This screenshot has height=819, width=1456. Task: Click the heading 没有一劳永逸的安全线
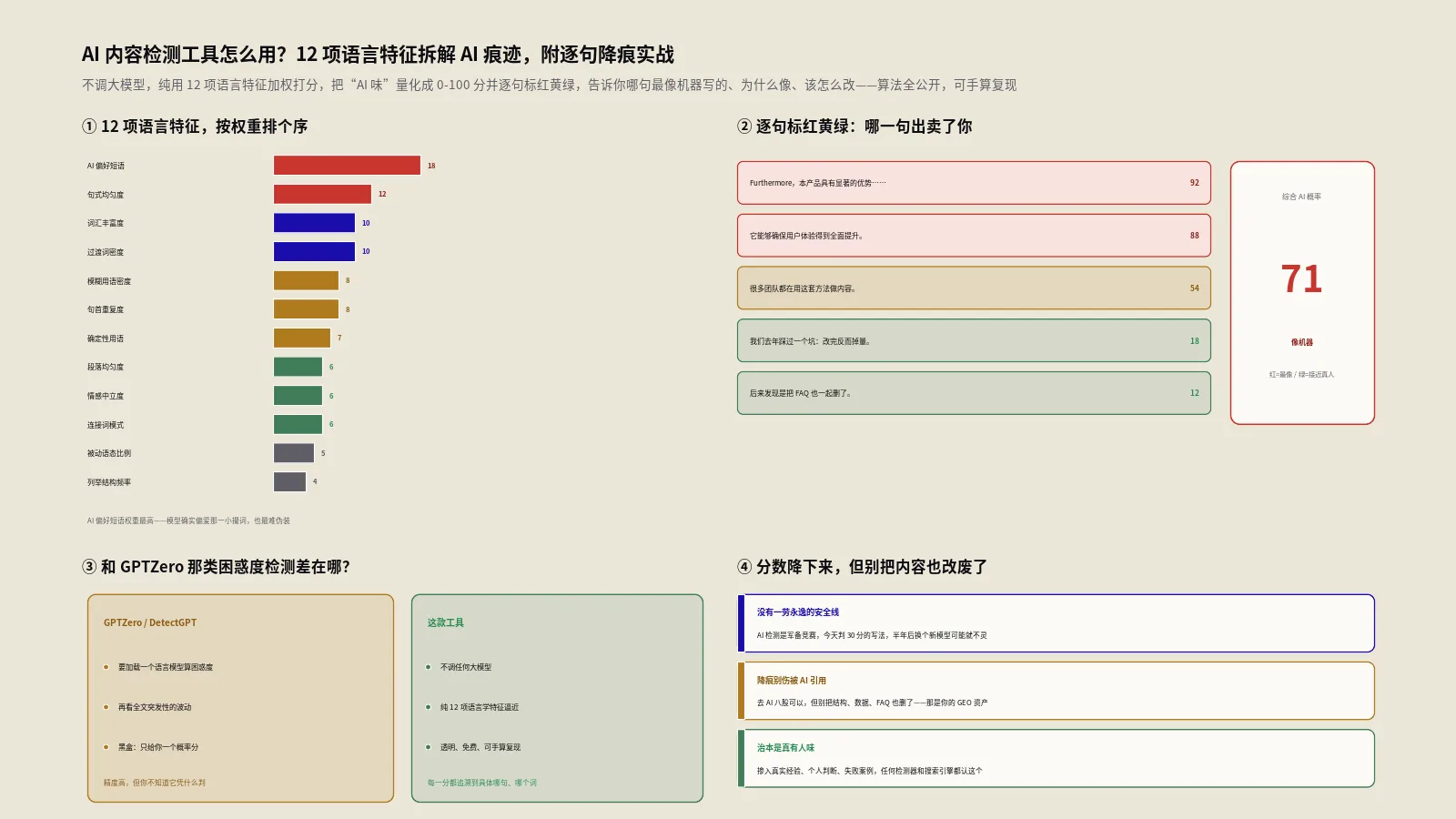click(x=798, y=612)
